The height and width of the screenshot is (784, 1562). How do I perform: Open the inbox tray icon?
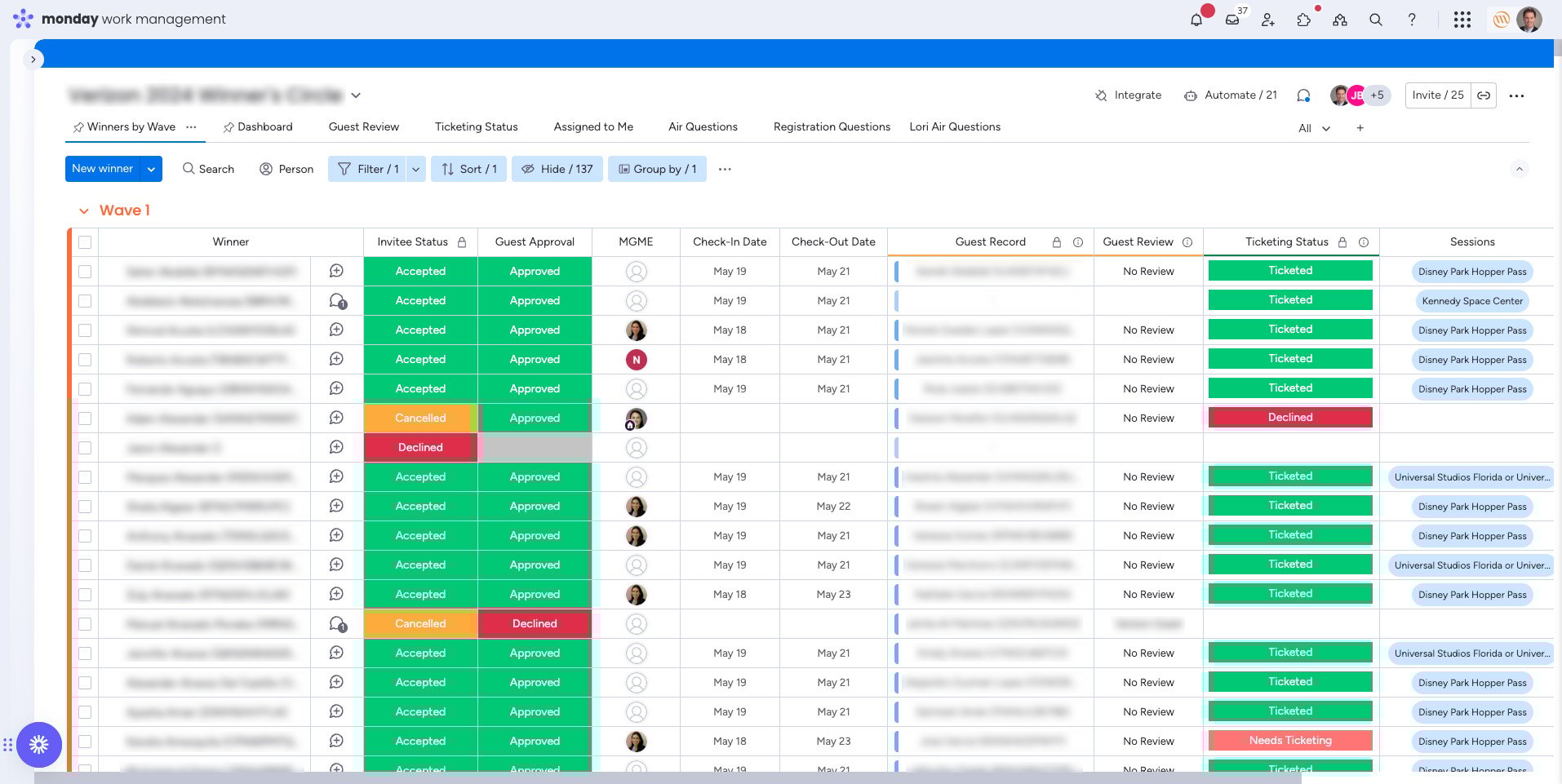pos(1232,20)
